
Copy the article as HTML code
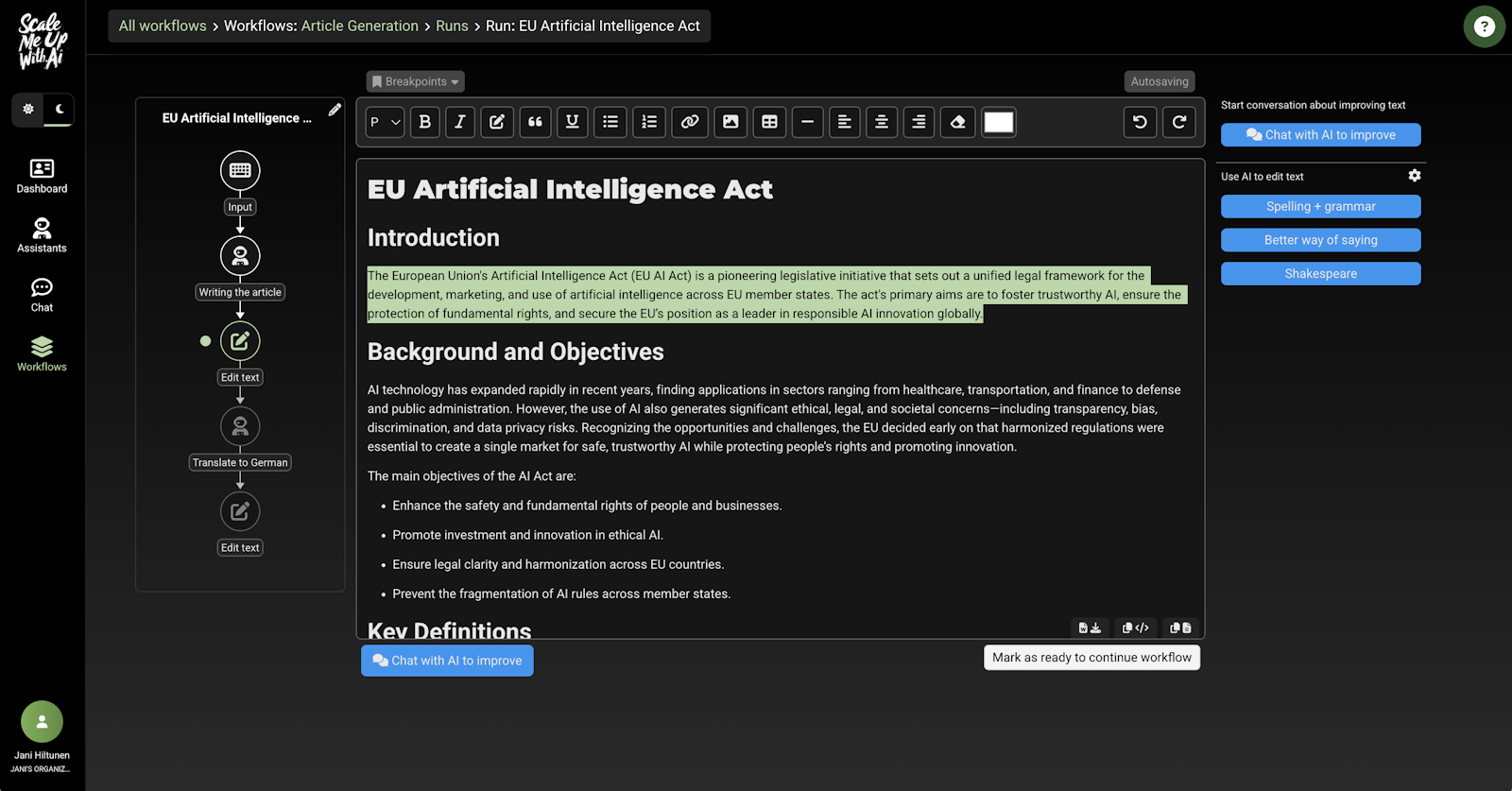pyautogui.click(x=1135, y=628)
